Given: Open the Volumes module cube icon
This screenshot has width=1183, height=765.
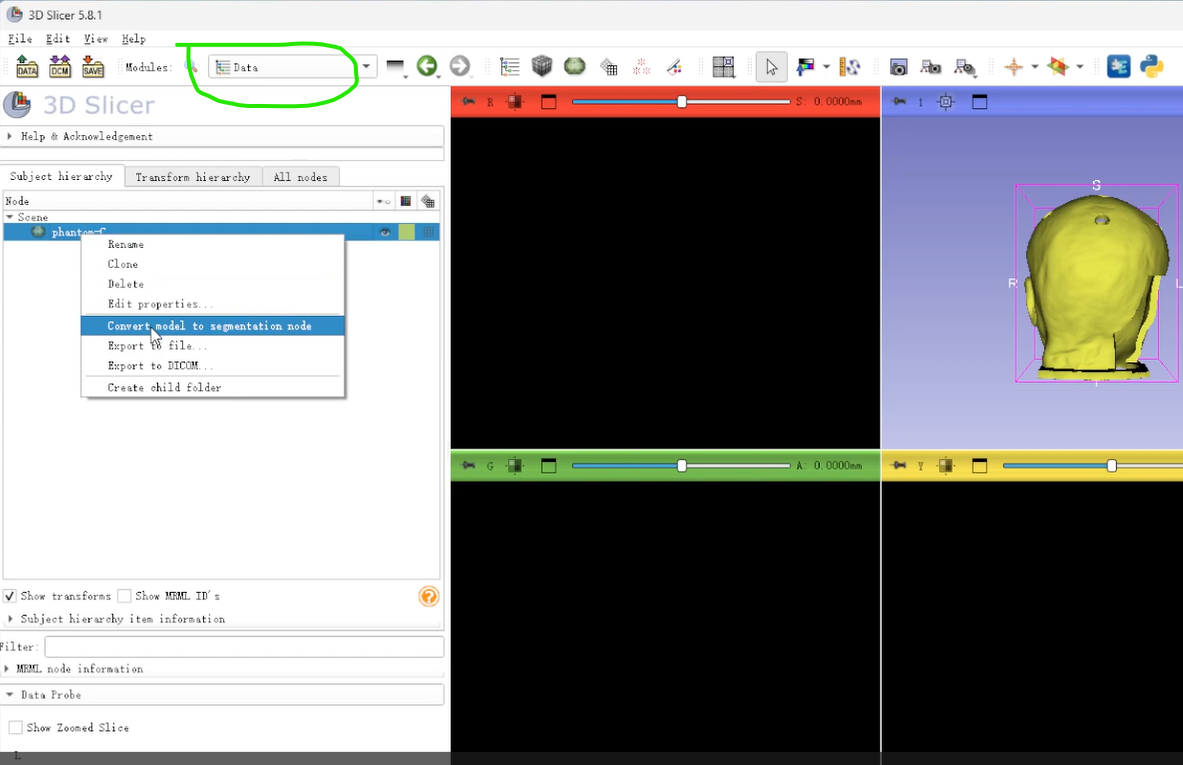Looking at the screenshot, I should point(542,66).
